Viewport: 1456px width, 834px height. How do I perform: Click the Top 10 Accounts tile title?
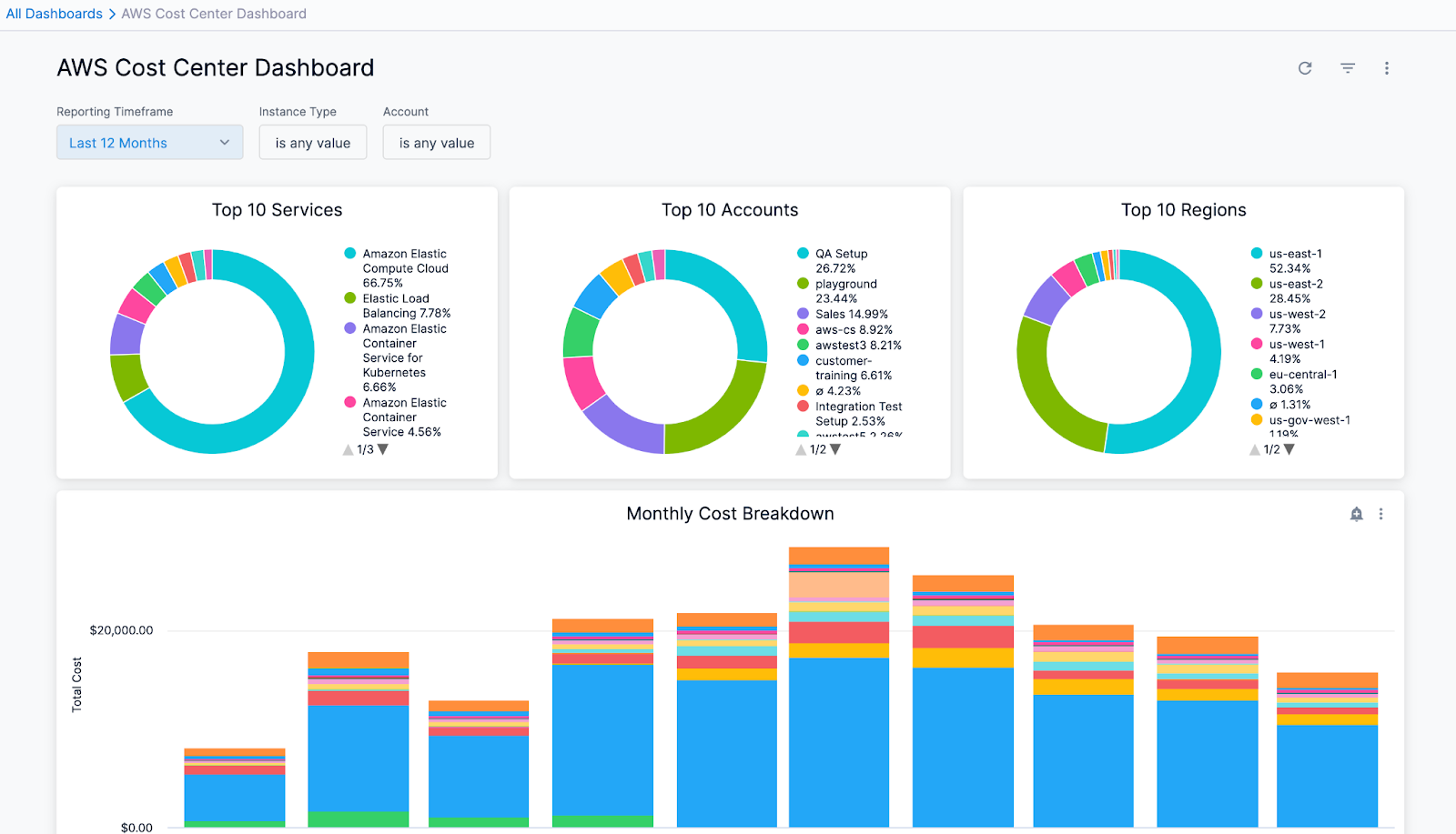(x=730, y=210)
